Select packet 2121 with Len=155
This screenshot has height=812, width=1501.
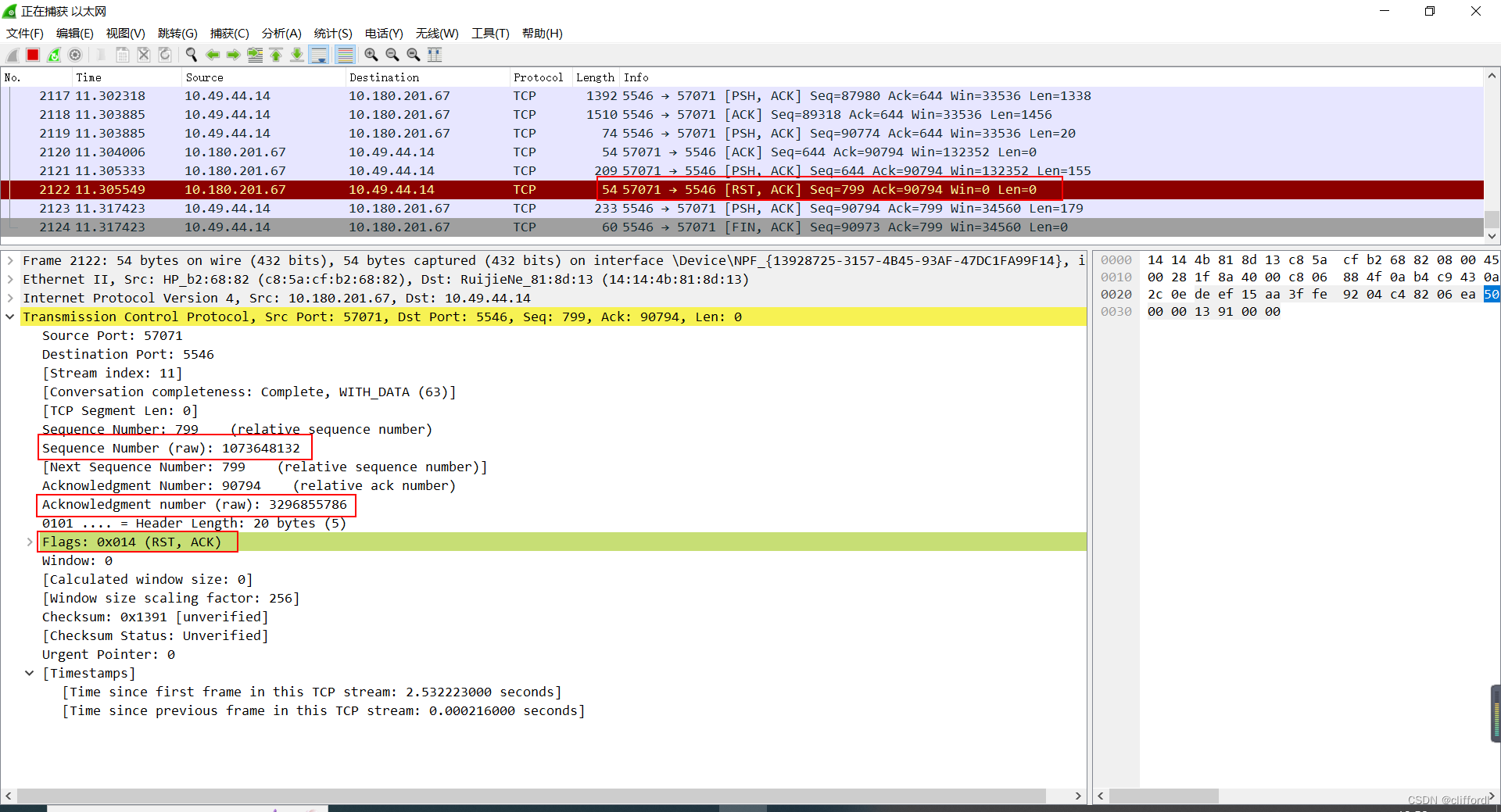742,170
